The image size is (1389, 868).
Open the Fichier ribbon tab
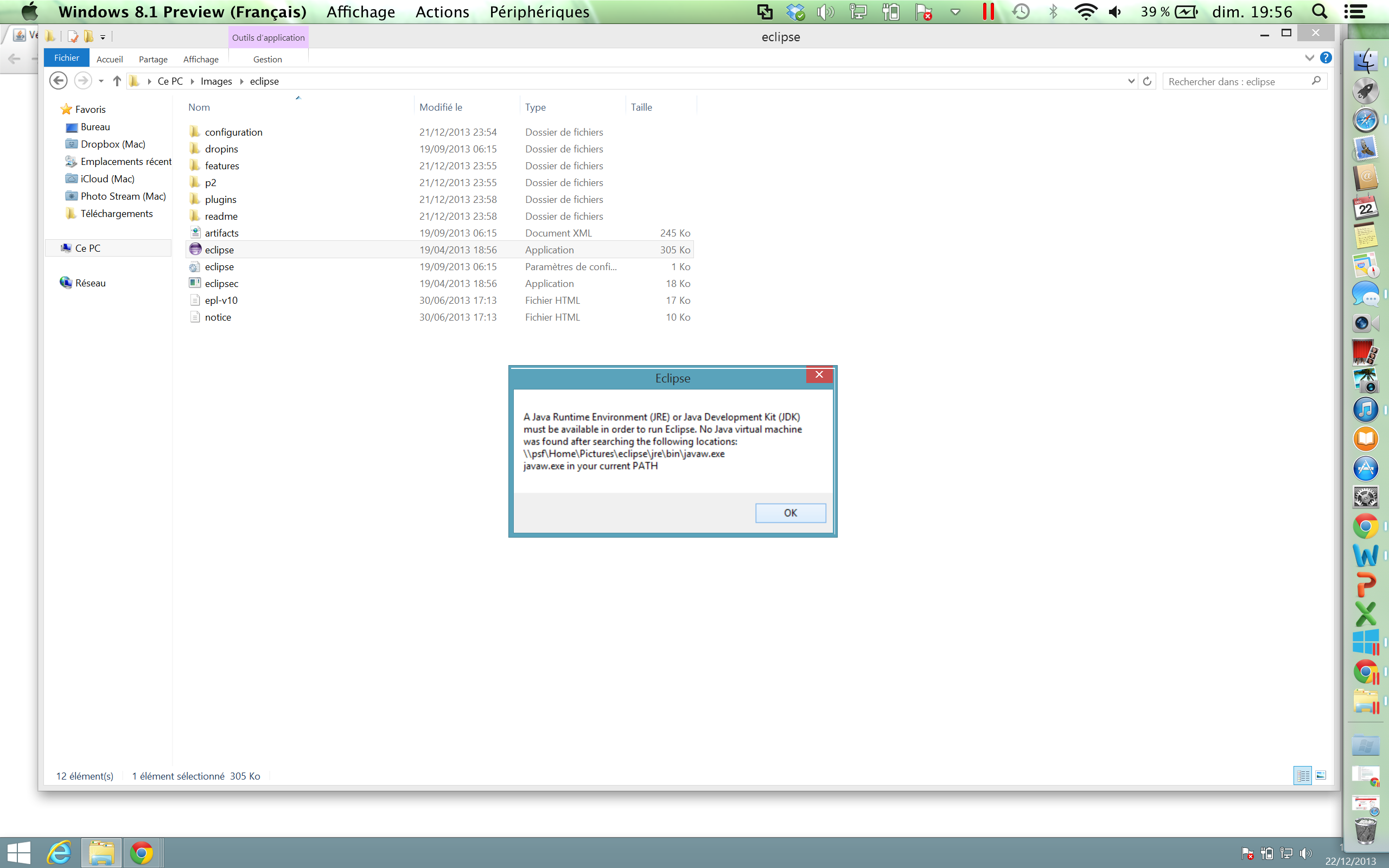pyautogui.click(x=67, y=58)
